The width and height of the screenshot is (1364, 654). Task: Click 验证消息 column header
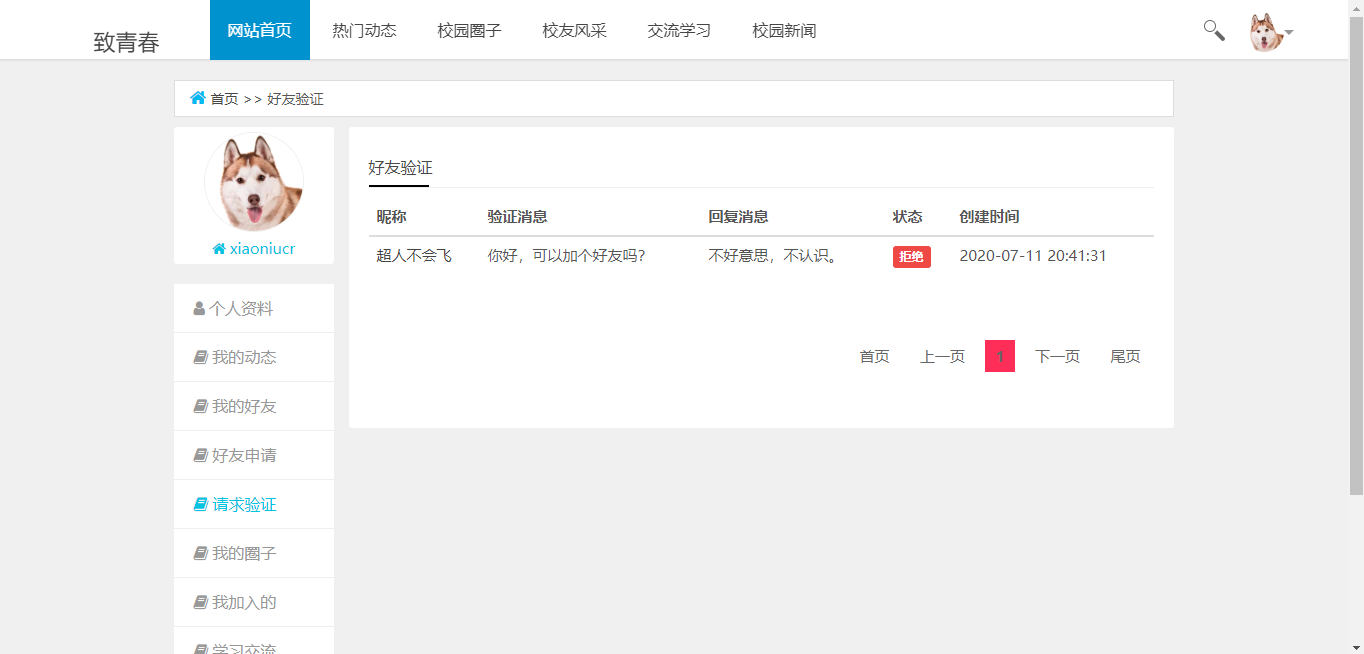pyautogui.click(x=517, y=217)
